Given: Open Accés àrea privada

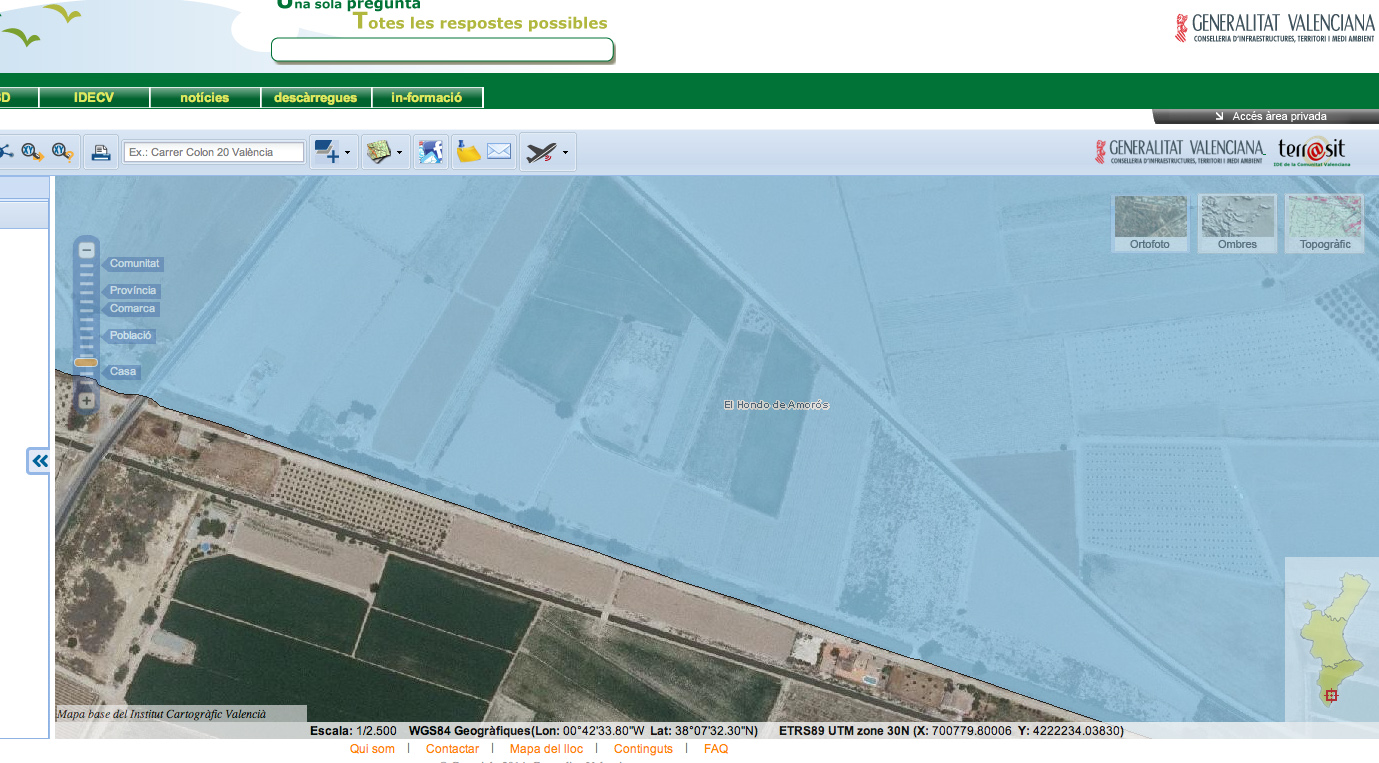Looking at the screenshot, I should [1278, 116].
